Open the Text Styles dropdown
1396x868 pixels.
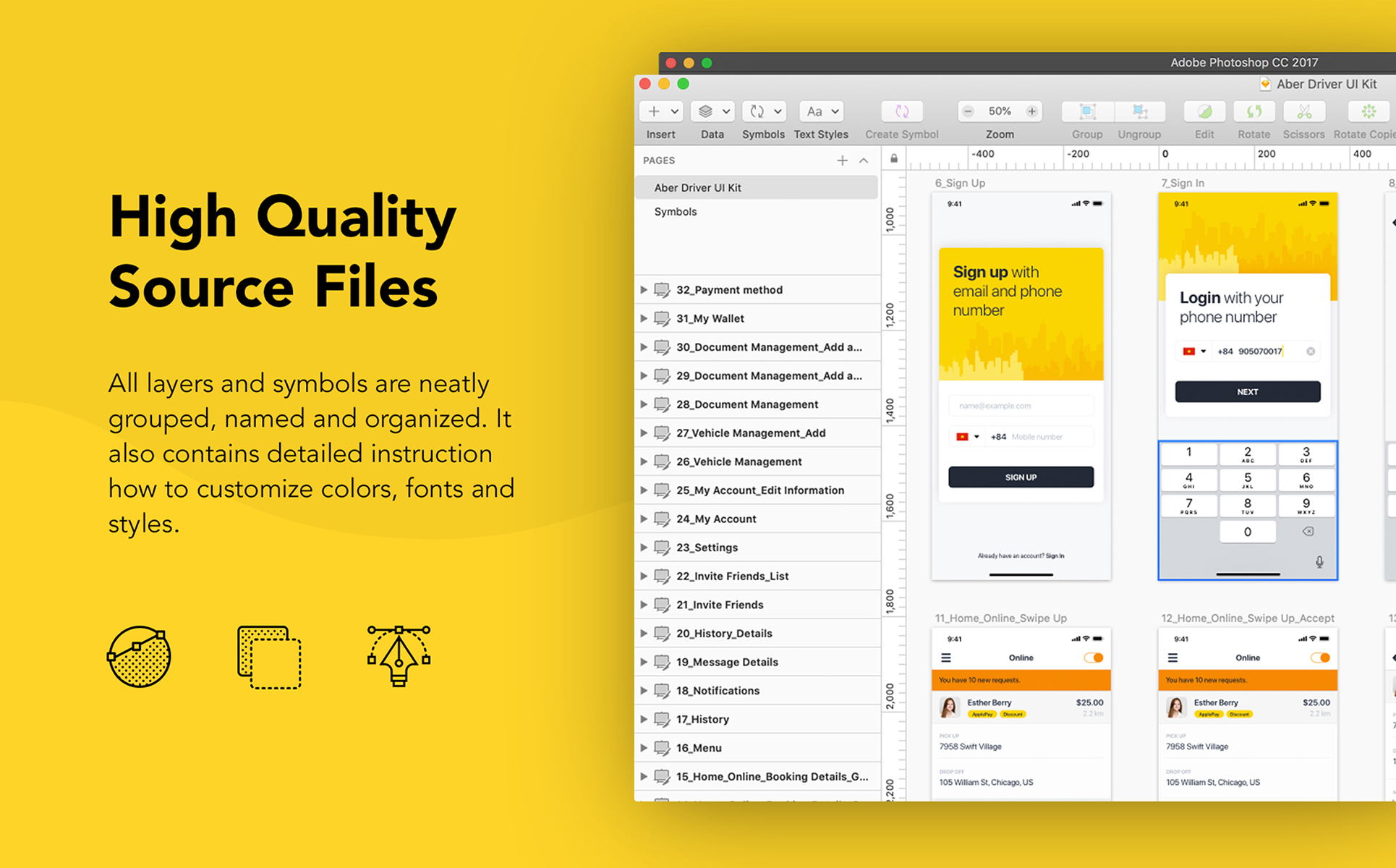pyautogui.click(x=820, y=112)
